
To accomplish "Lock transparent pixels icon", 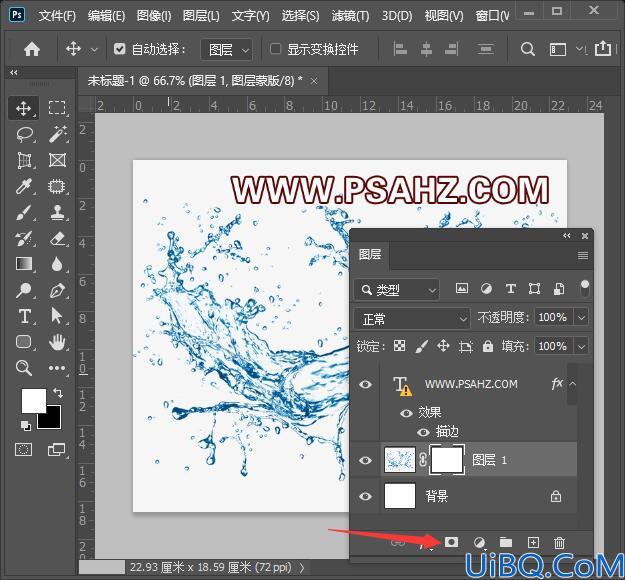I will point(399,346).
